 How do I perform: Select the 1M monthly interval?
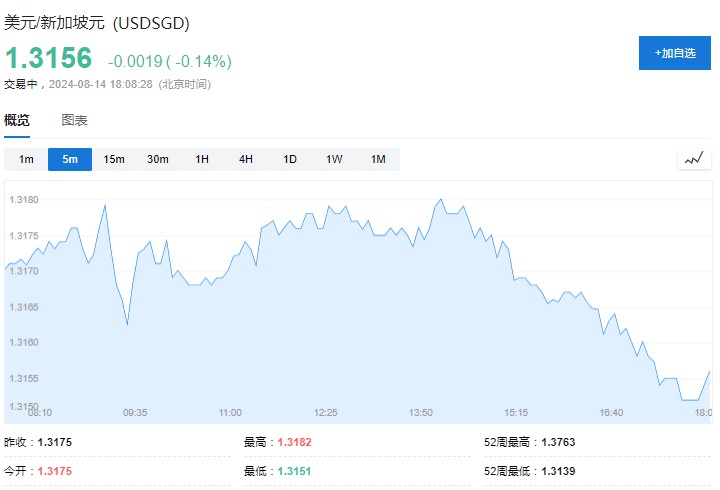click(378, 159)
